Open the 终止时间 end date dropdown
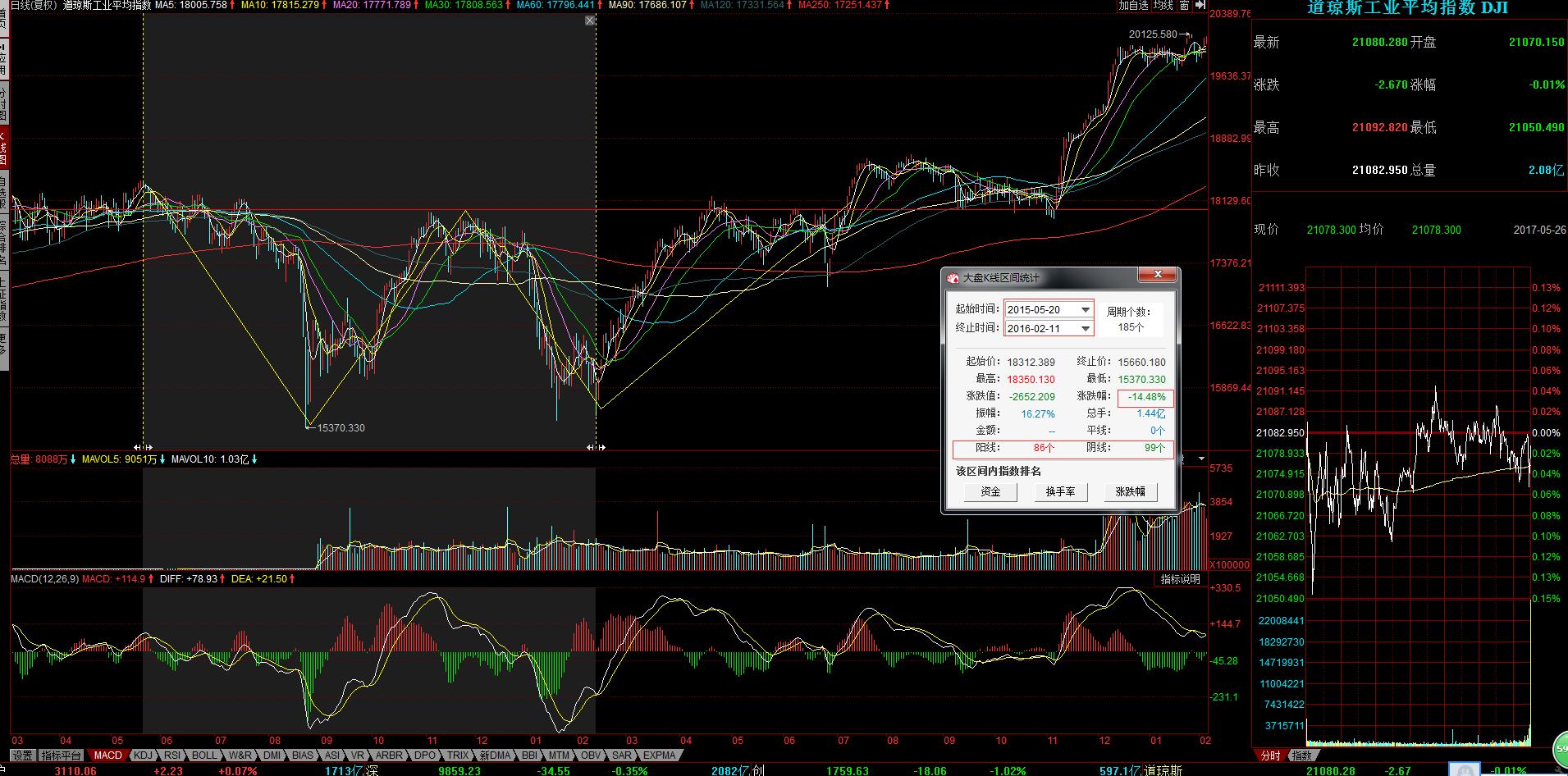 tap(1086, 328)
